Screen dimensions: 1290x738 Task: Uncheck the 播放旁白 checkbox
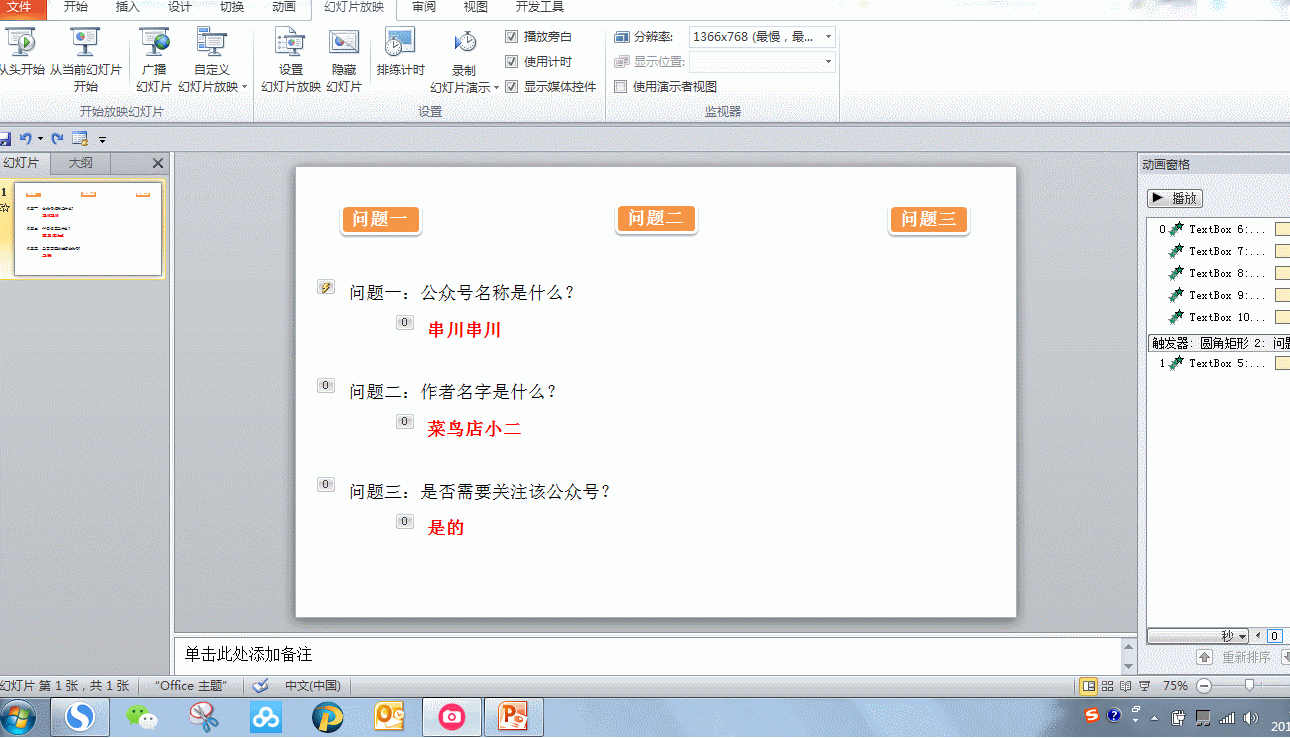point(511,36)
